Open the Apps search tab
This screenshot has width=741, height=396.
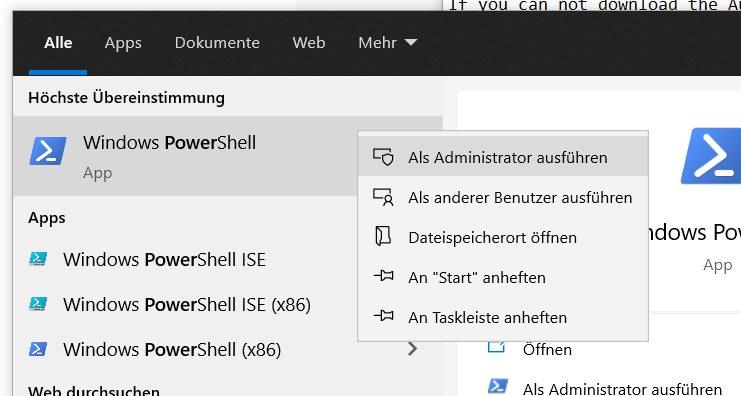[123, 43]
